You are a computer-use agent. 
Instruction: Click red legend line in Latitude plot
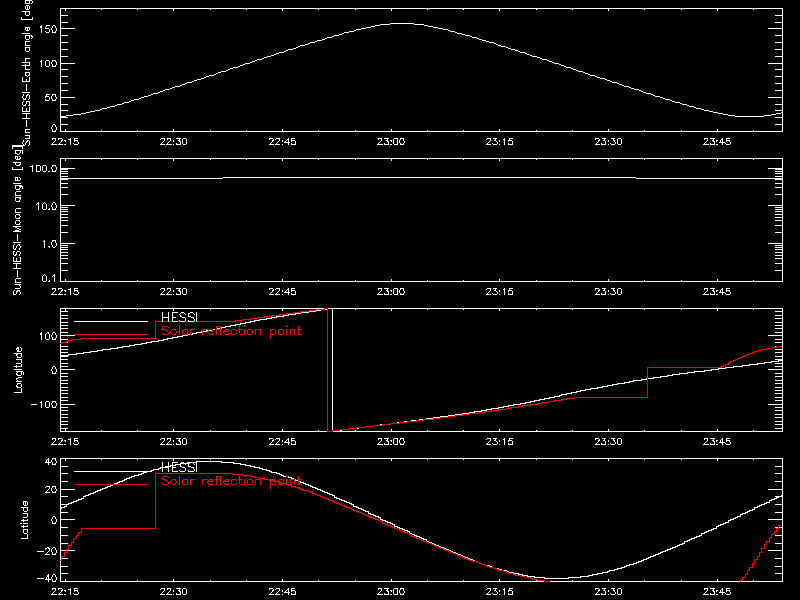[x=111, y=485]
